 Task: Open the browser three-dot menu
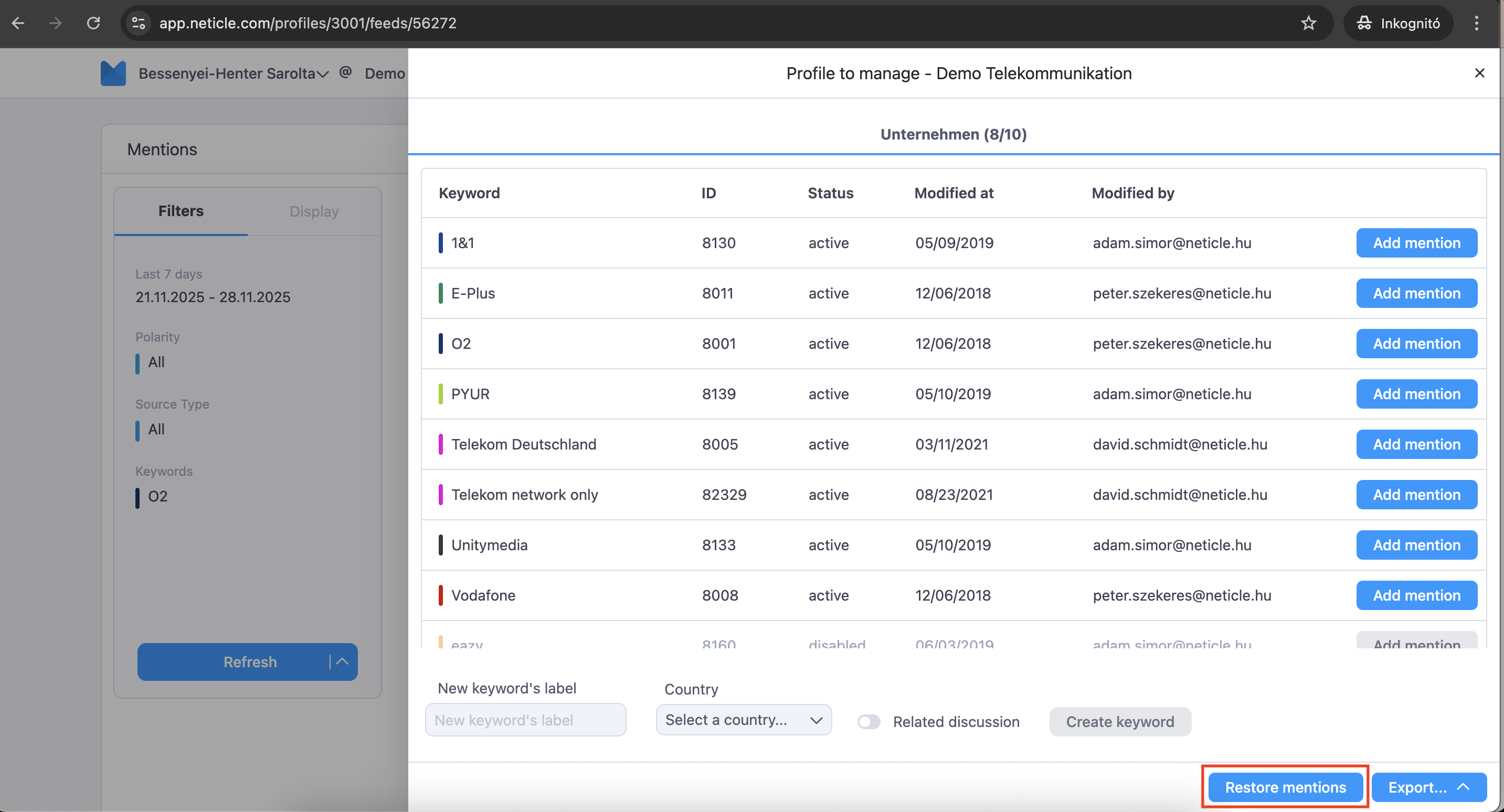coord(1477,23)
